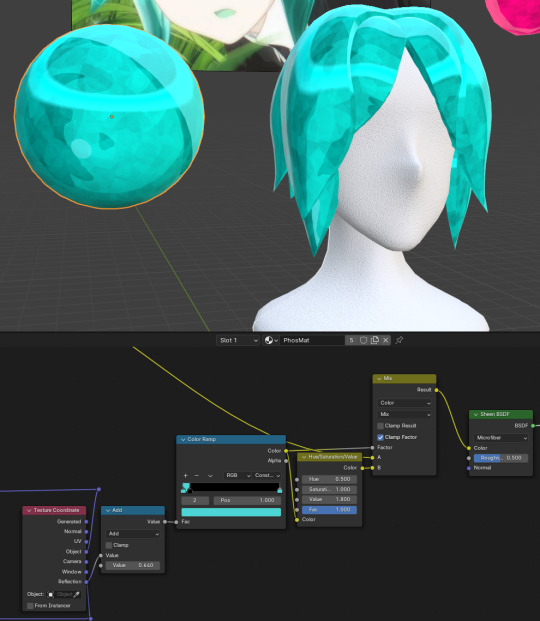Click the Generated output socket

point(86,522)
